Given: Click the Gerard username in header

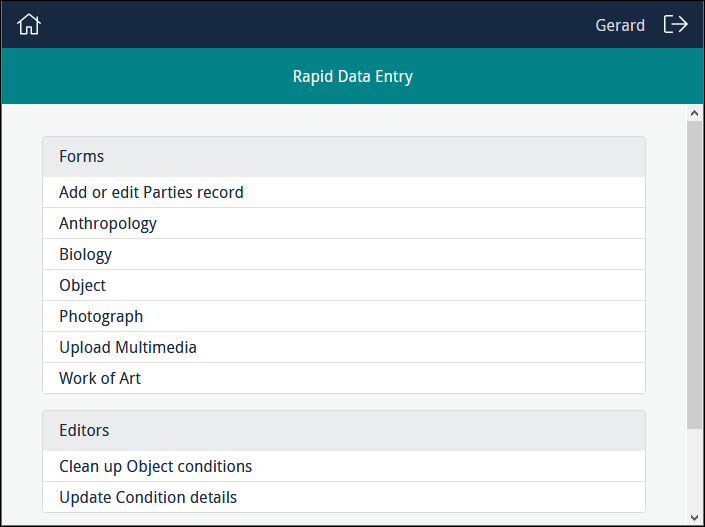Looking at the screenshot, I should click(x=620, y=25).
